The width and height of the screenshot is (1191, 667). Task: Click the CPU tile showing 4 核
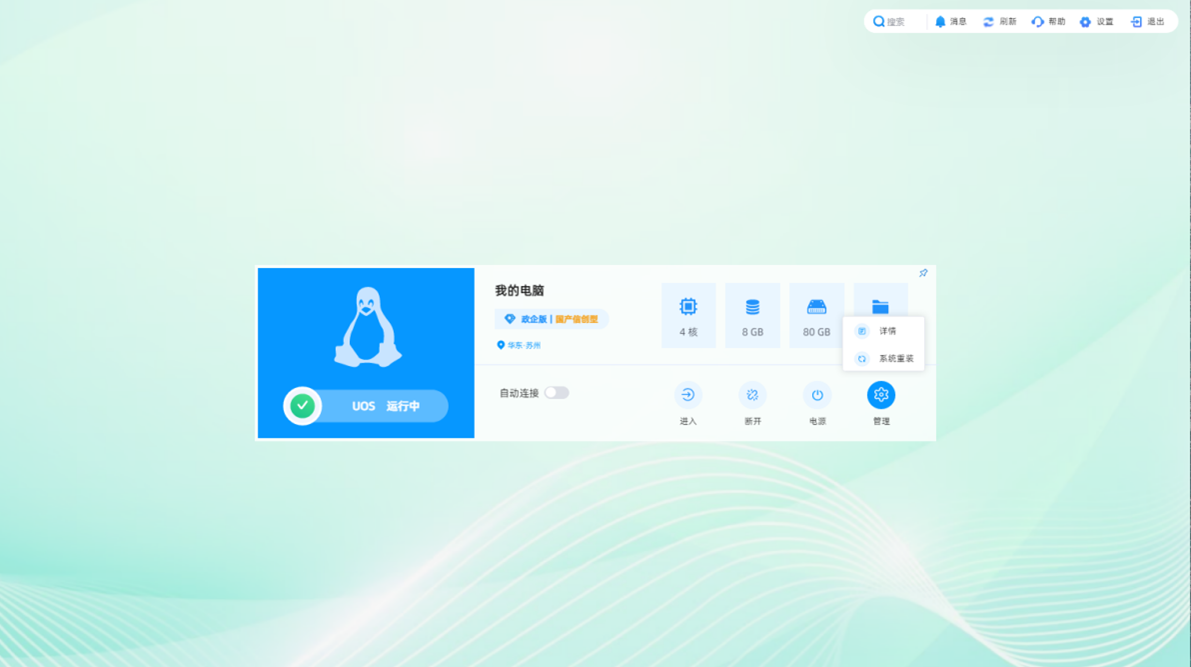click(688, 315)
